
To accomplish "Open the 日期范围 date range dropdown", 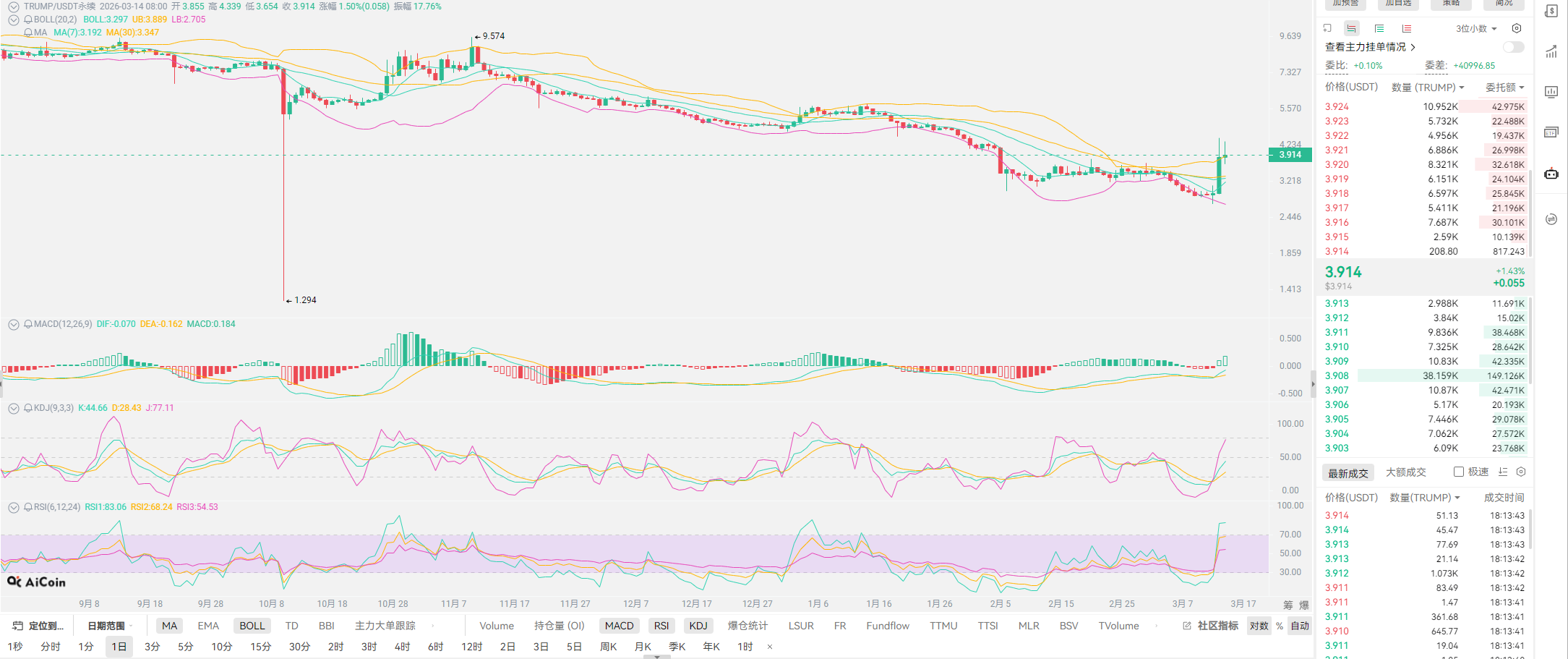I will 109,626.
